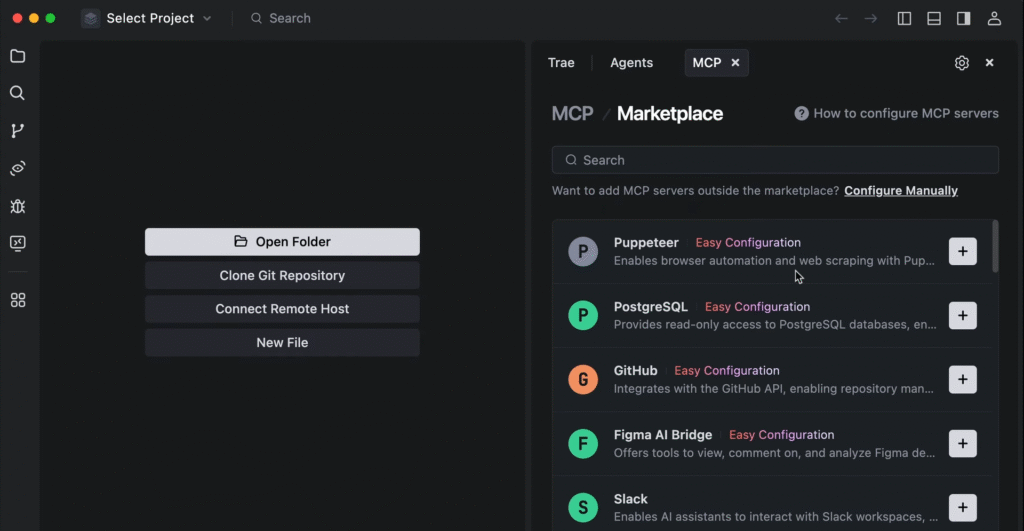Select the Puppeteer server name

click(646, 242)
